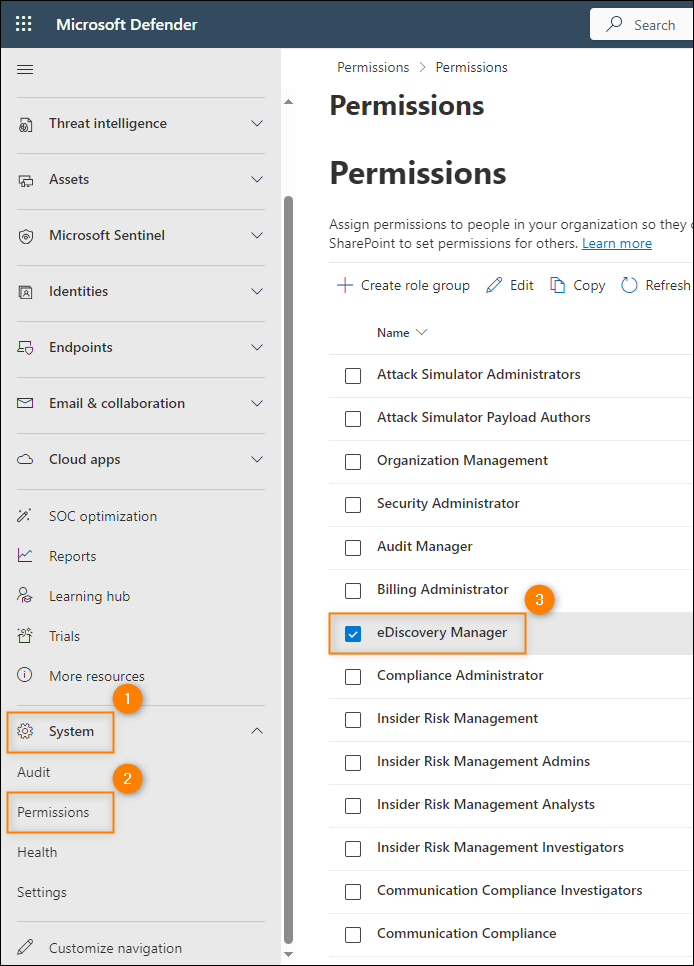
Task: Open Settings under System
Action: tap(42, 892)
